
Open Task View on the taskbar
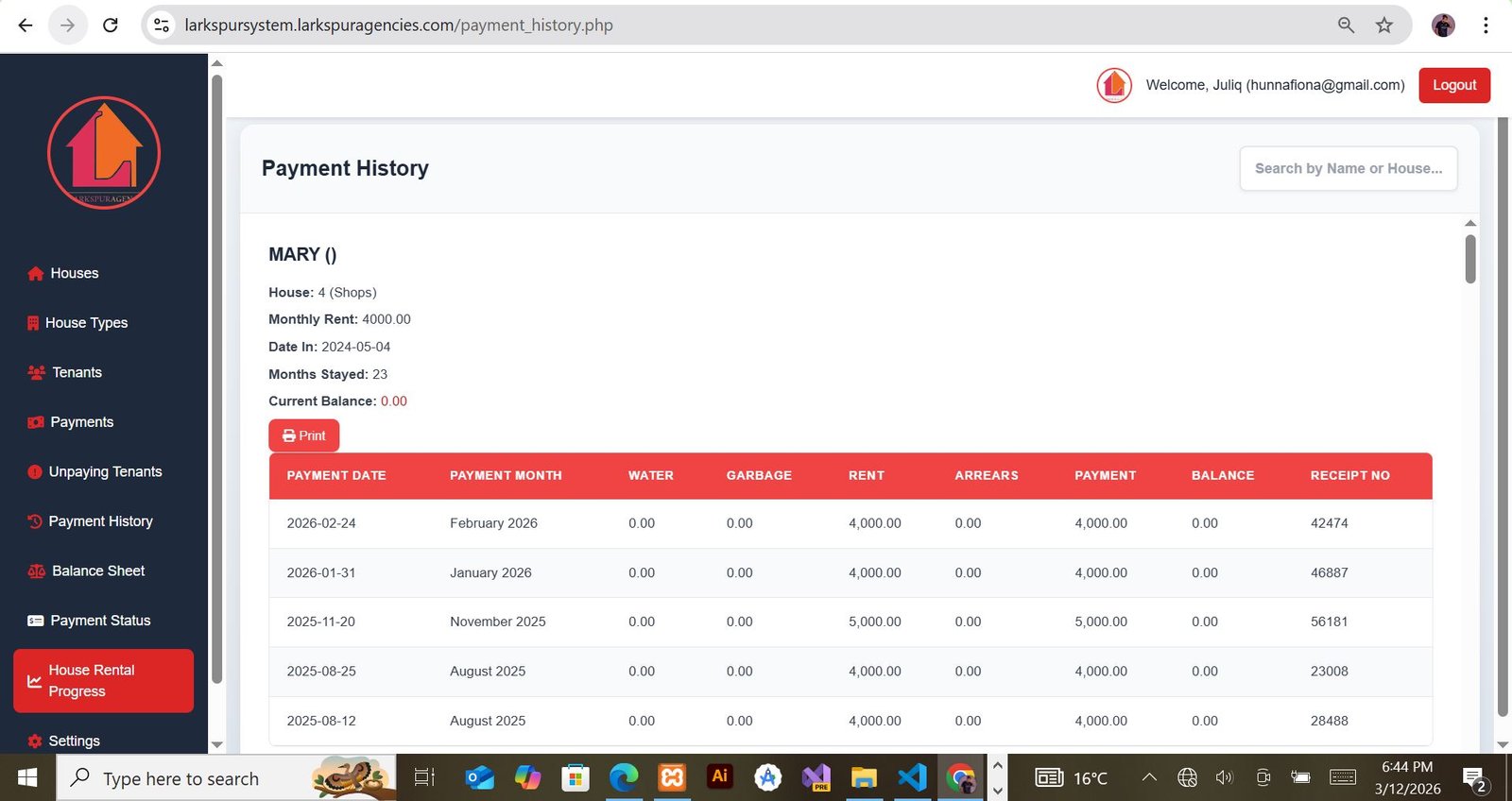[424, 777]
